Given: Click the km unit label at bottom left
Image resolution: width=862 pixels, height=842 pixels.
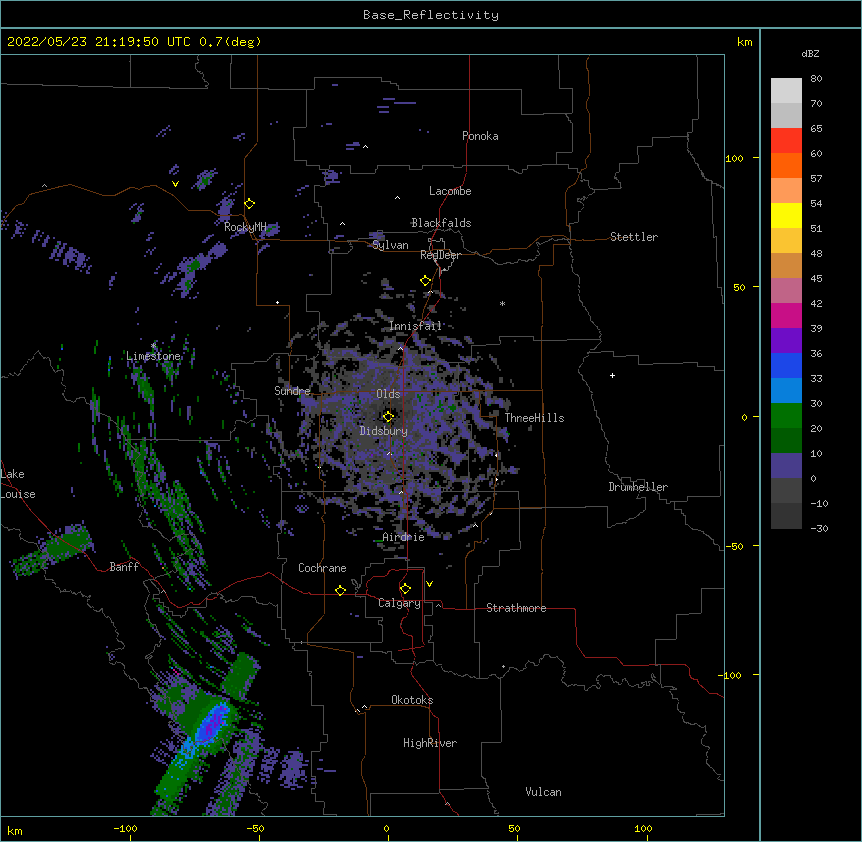Looking at the screenshot, I should tap(15, 830).
